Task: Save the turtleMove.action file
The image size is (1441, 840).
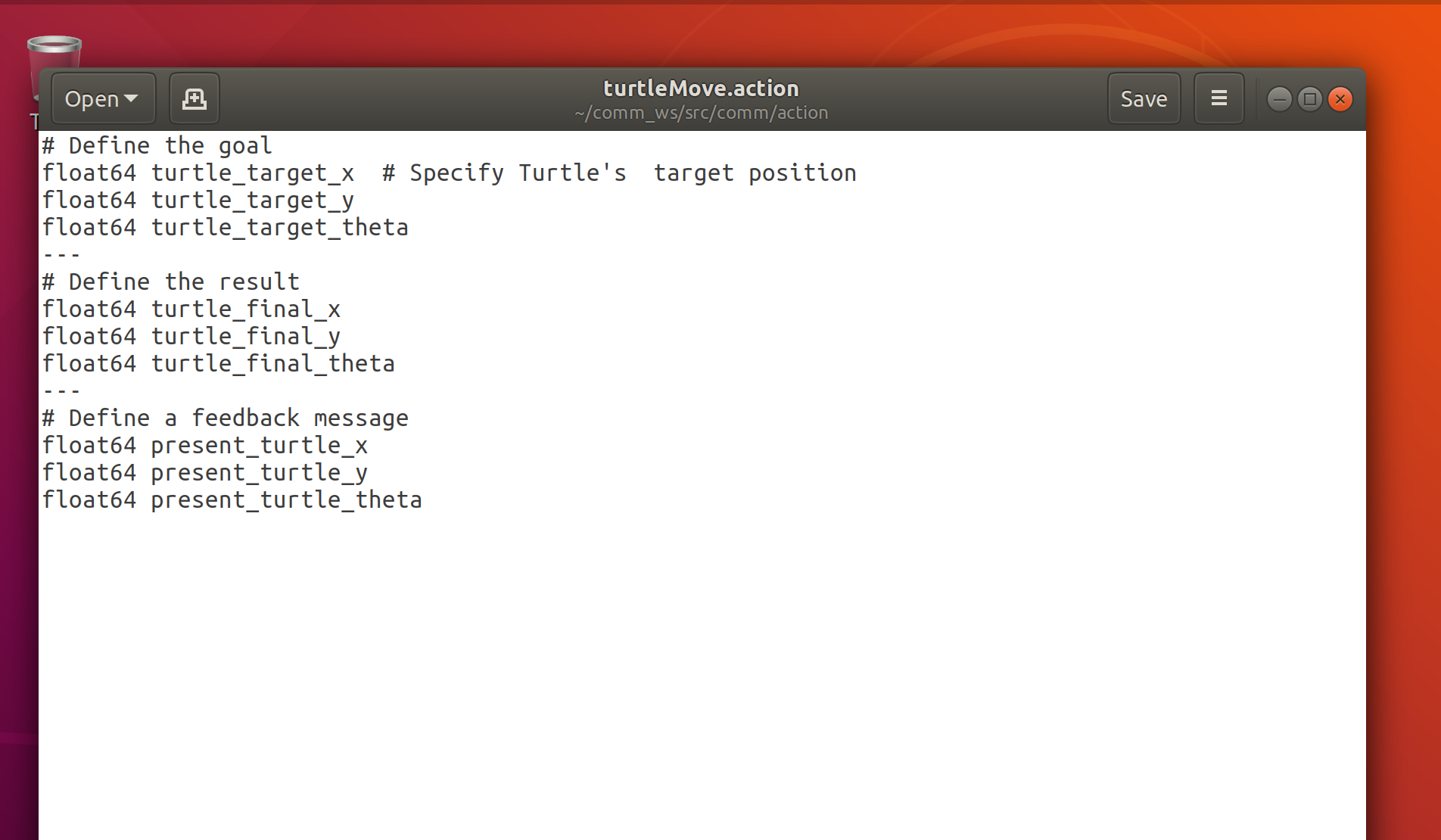Action: click(x=1144, y=99)
